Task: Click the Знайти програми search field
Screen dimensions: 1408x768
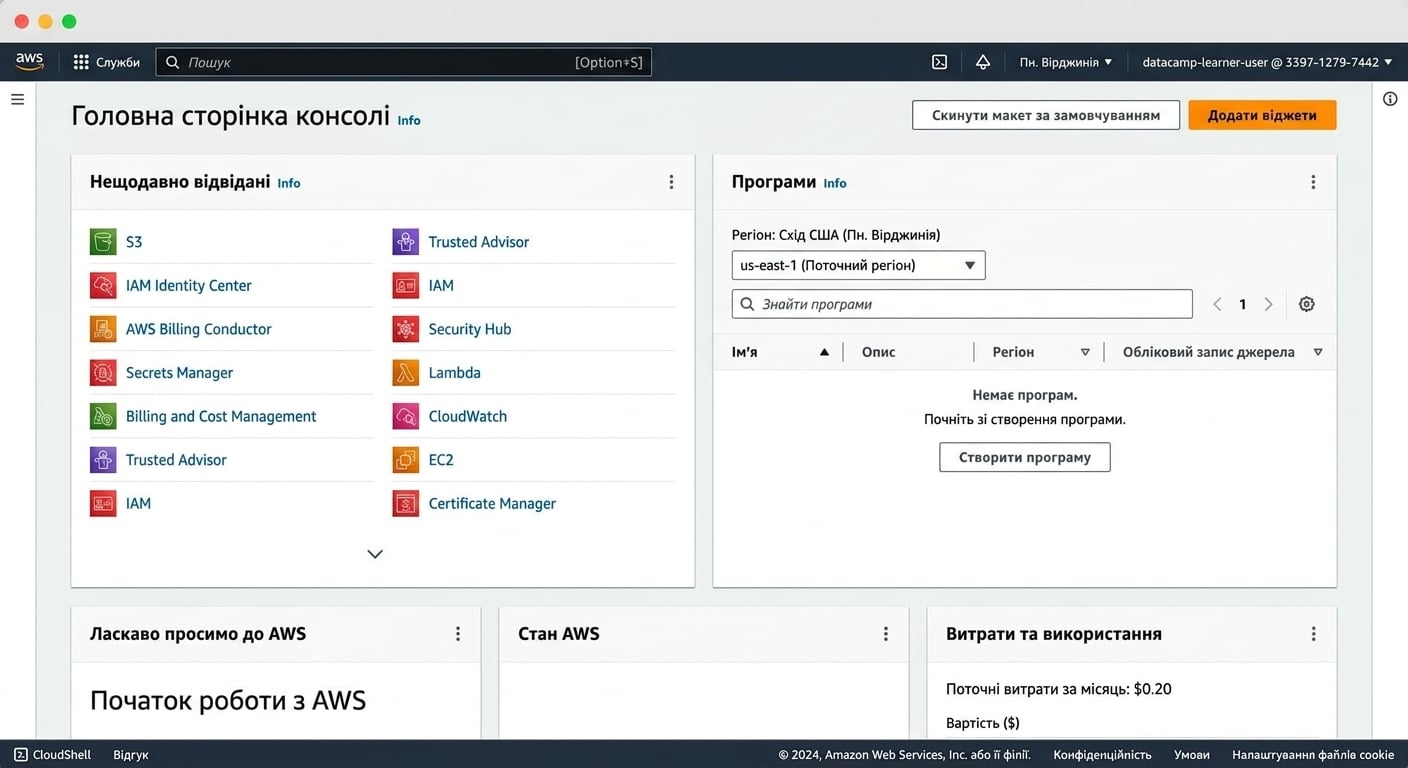Action: point(962,304)
